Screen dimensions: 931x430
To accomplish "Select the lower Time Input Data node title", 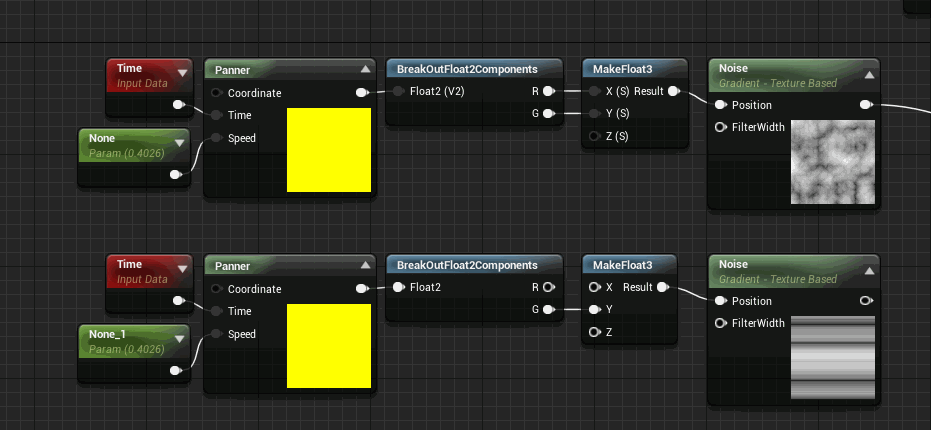I will (129, 264).
